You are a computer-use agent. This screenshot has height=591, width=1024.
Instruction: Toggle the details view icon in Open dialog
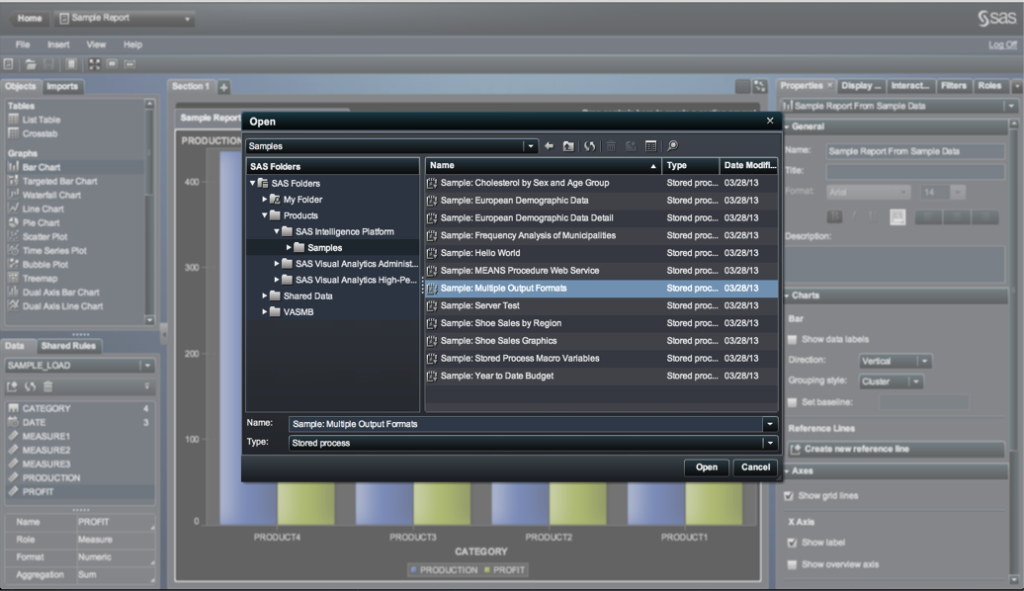pos(650,146)
